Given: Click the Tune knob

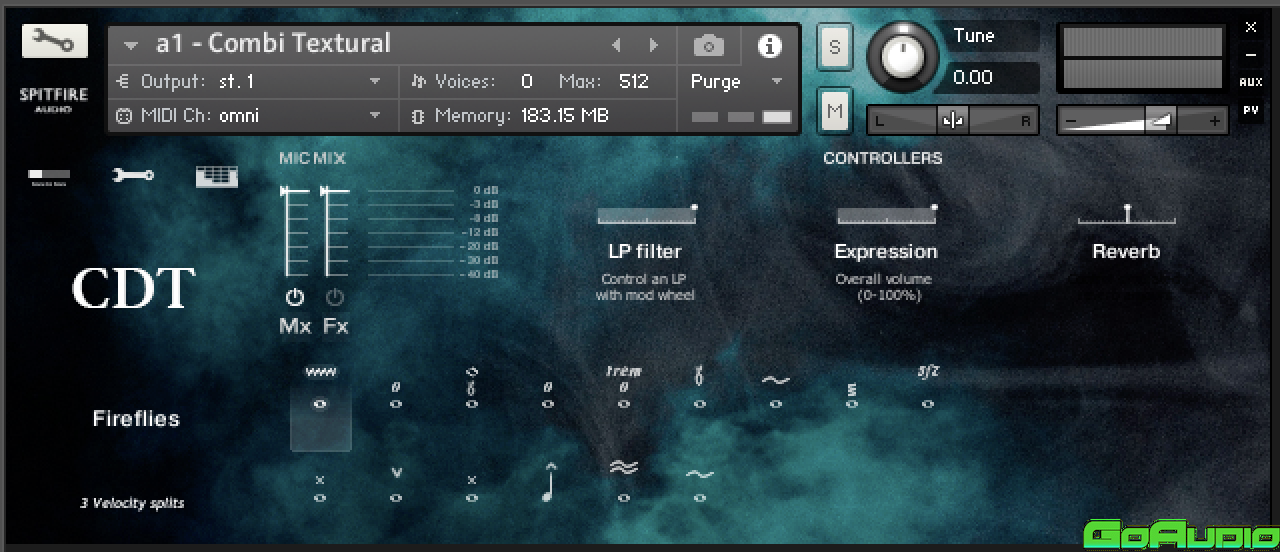Looking at the screenshot, I should pos(902,57).
